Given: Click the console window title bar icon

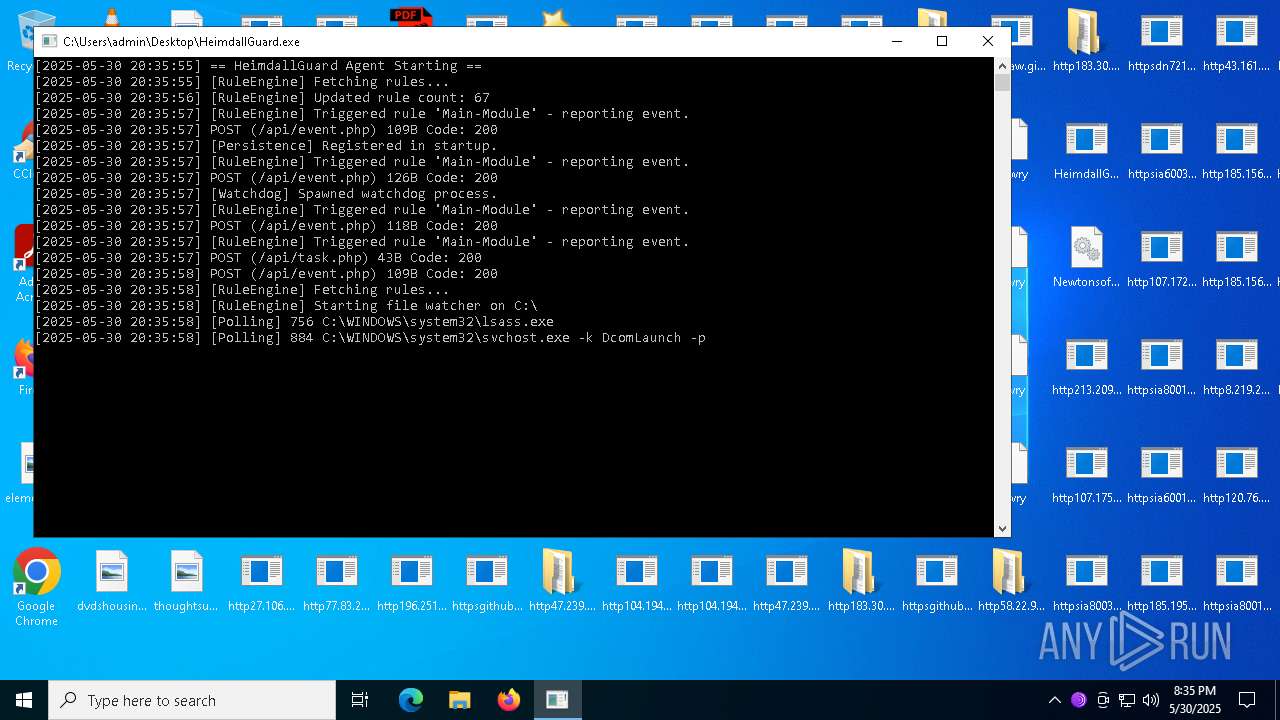Looking at the screenshot, I should 49,41.
